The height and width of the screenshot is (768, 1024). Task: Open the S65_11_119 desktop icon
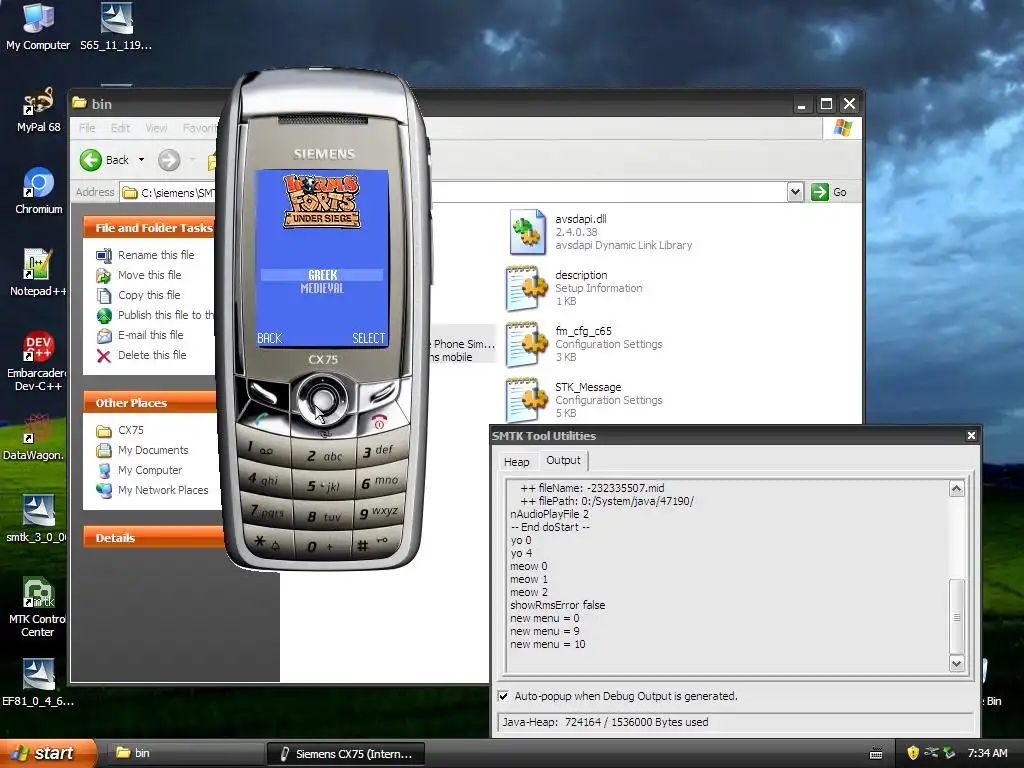point(116,27)
